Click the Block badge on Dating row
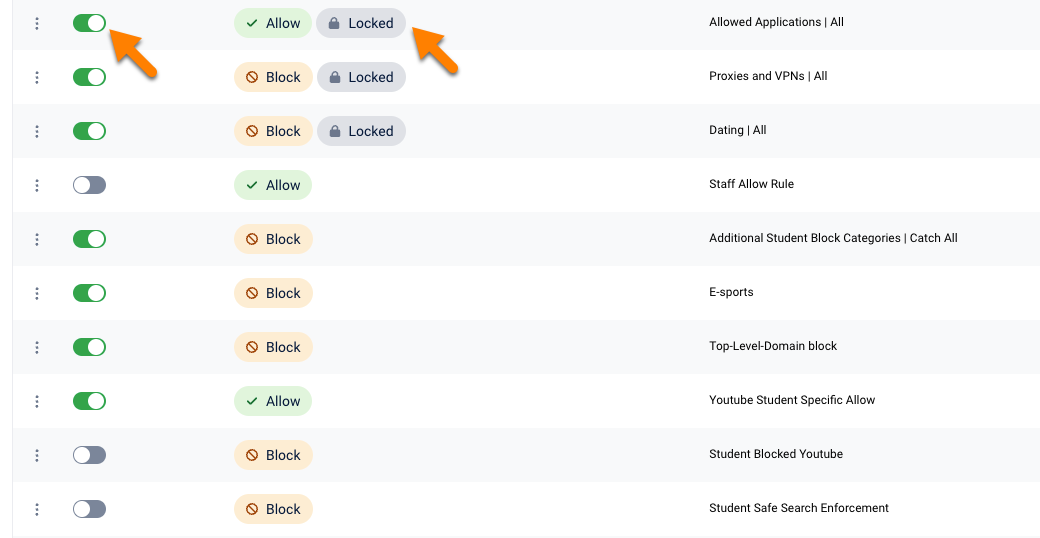 pyautogui.click(x=273, y=131)
